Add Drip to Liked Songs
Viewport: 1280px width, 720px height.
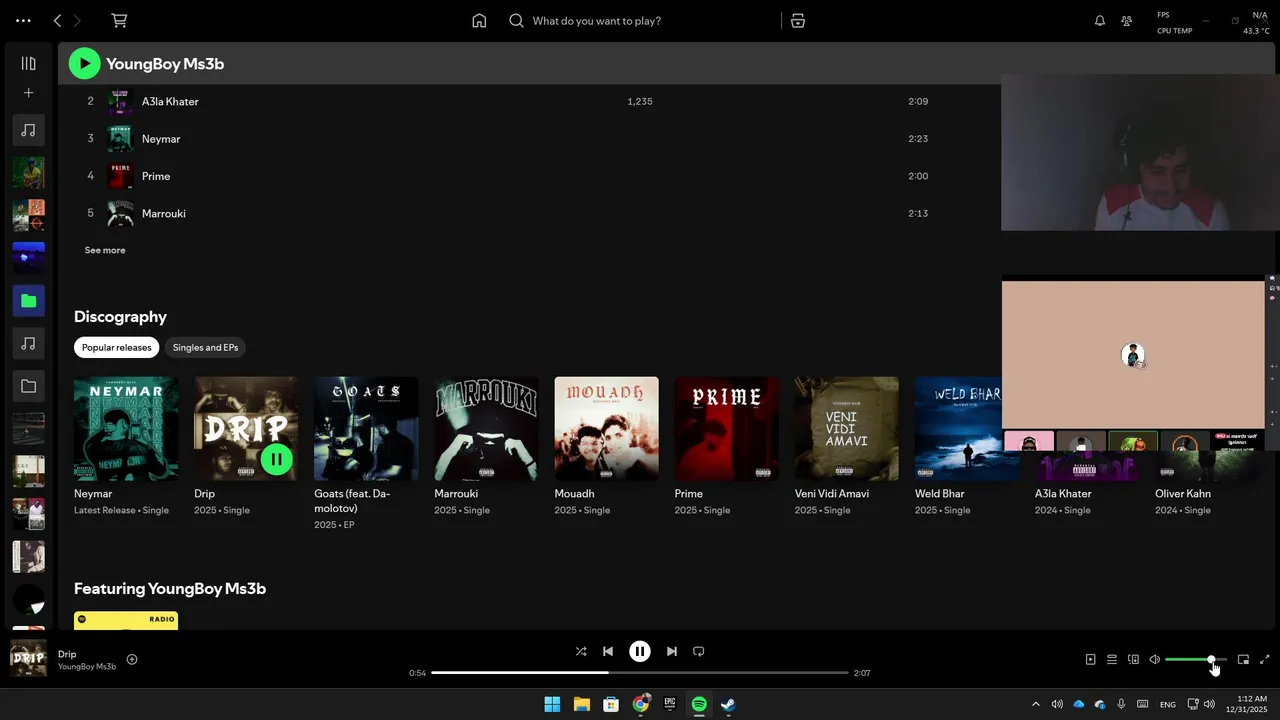[x=132, y=659]
